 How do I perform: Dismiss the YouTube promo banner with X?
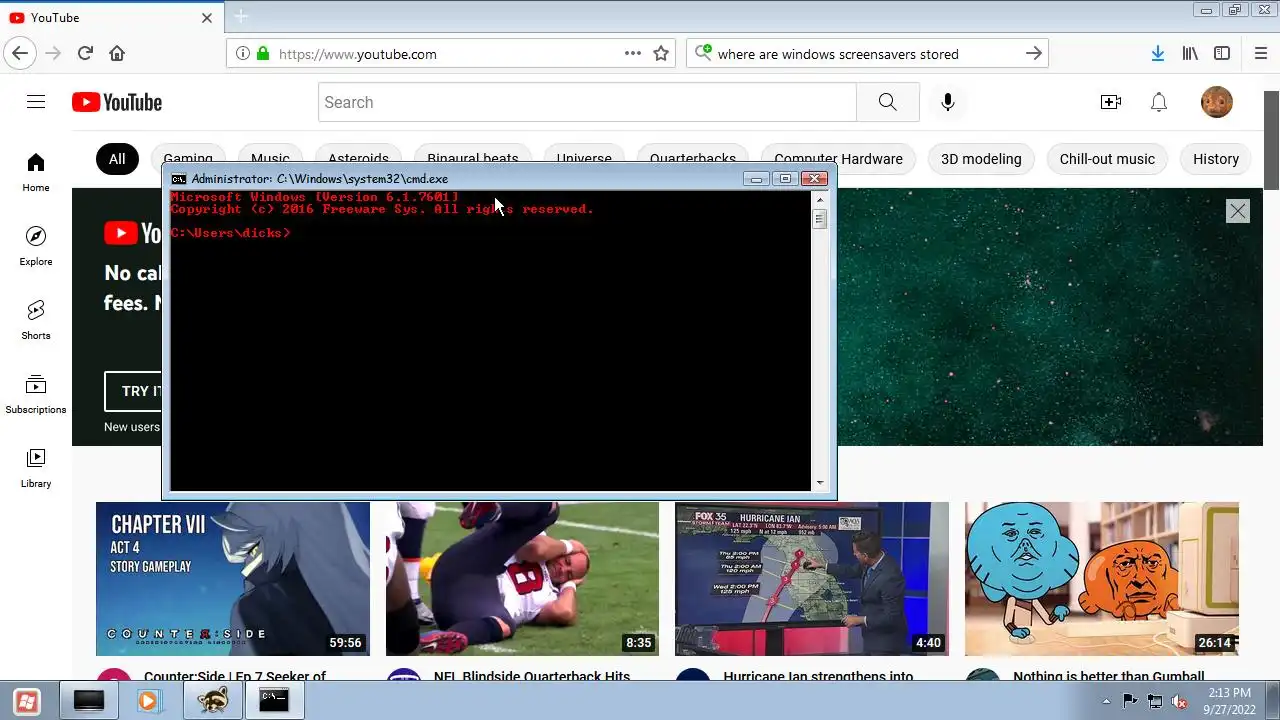pyautogui.click(x=1238, y=211)
